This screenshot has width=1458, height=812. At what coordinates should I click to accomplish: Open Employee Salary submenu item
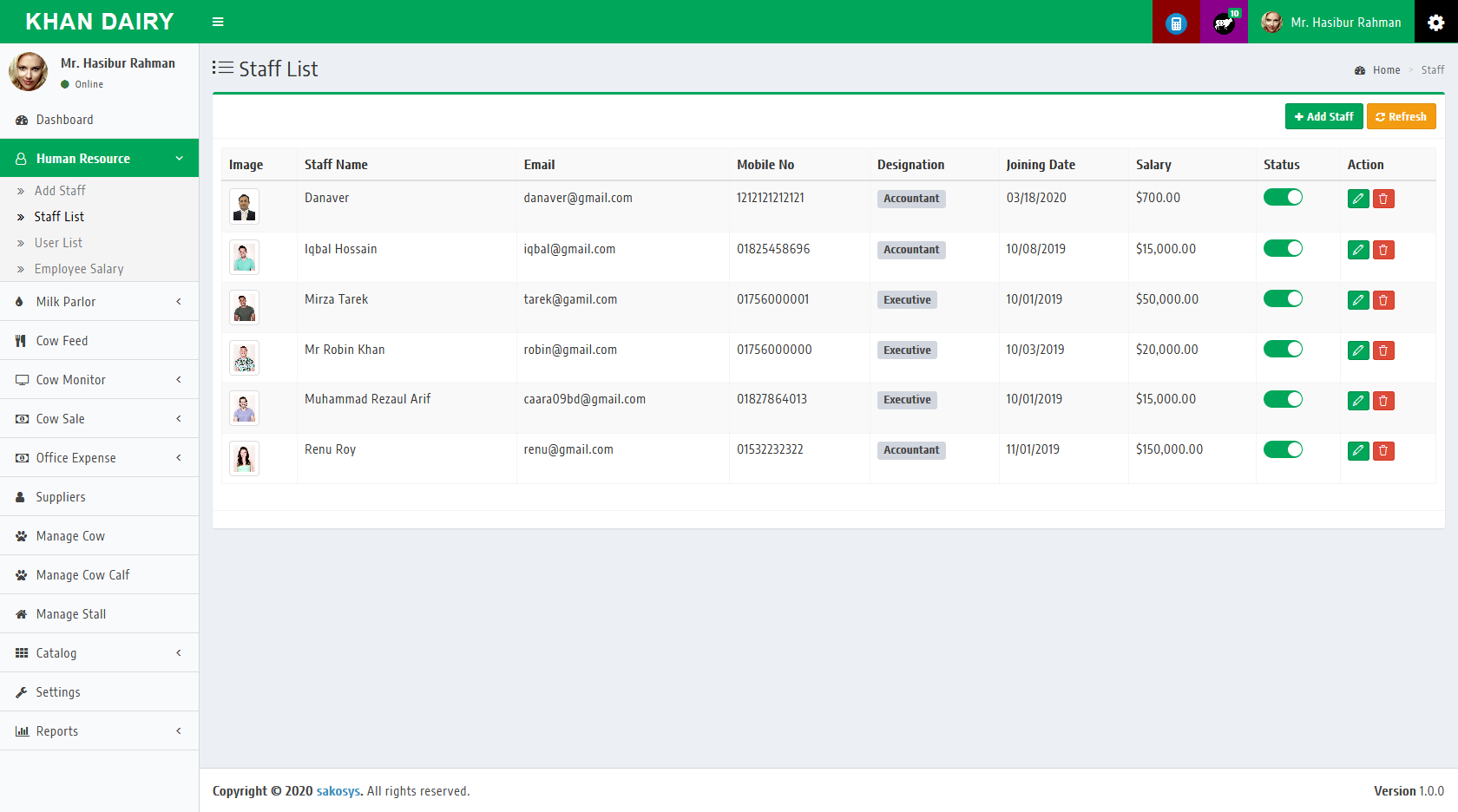click(x=79, y=269)
